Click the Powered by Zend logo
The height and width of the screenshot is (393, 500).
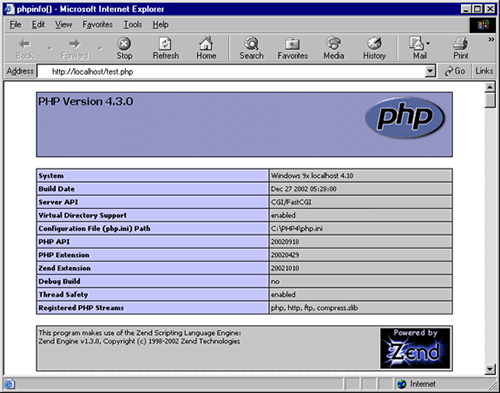tap(415, 348)
